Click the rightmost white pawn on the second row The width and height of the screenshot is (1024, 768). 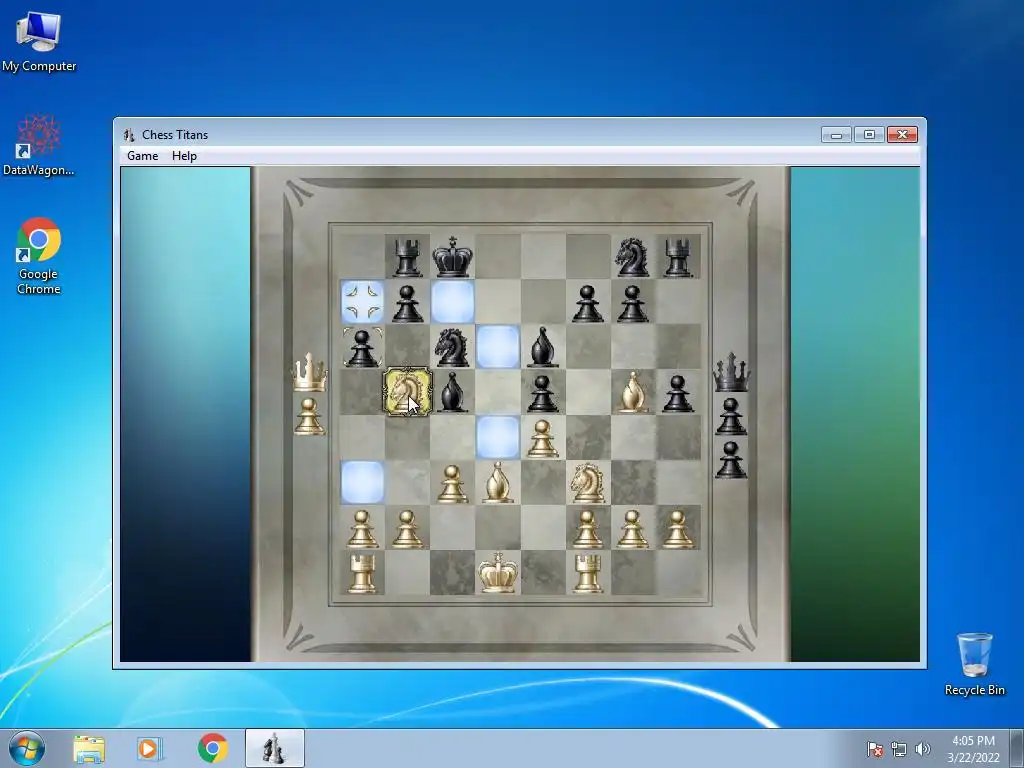(678, 528)
